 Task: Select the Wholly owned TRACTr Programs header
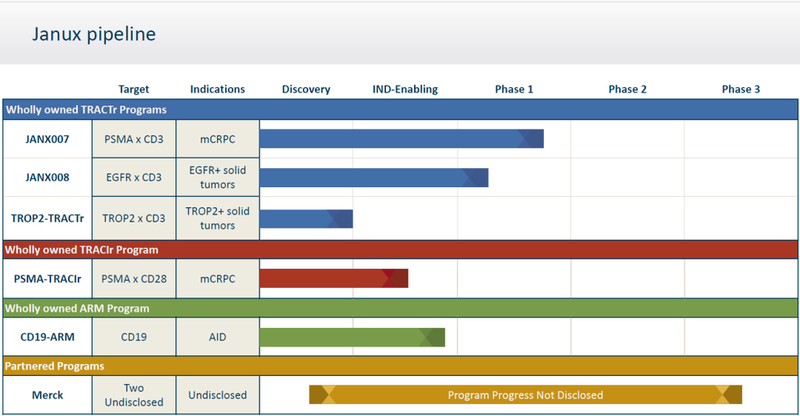(x=400, y=110)
